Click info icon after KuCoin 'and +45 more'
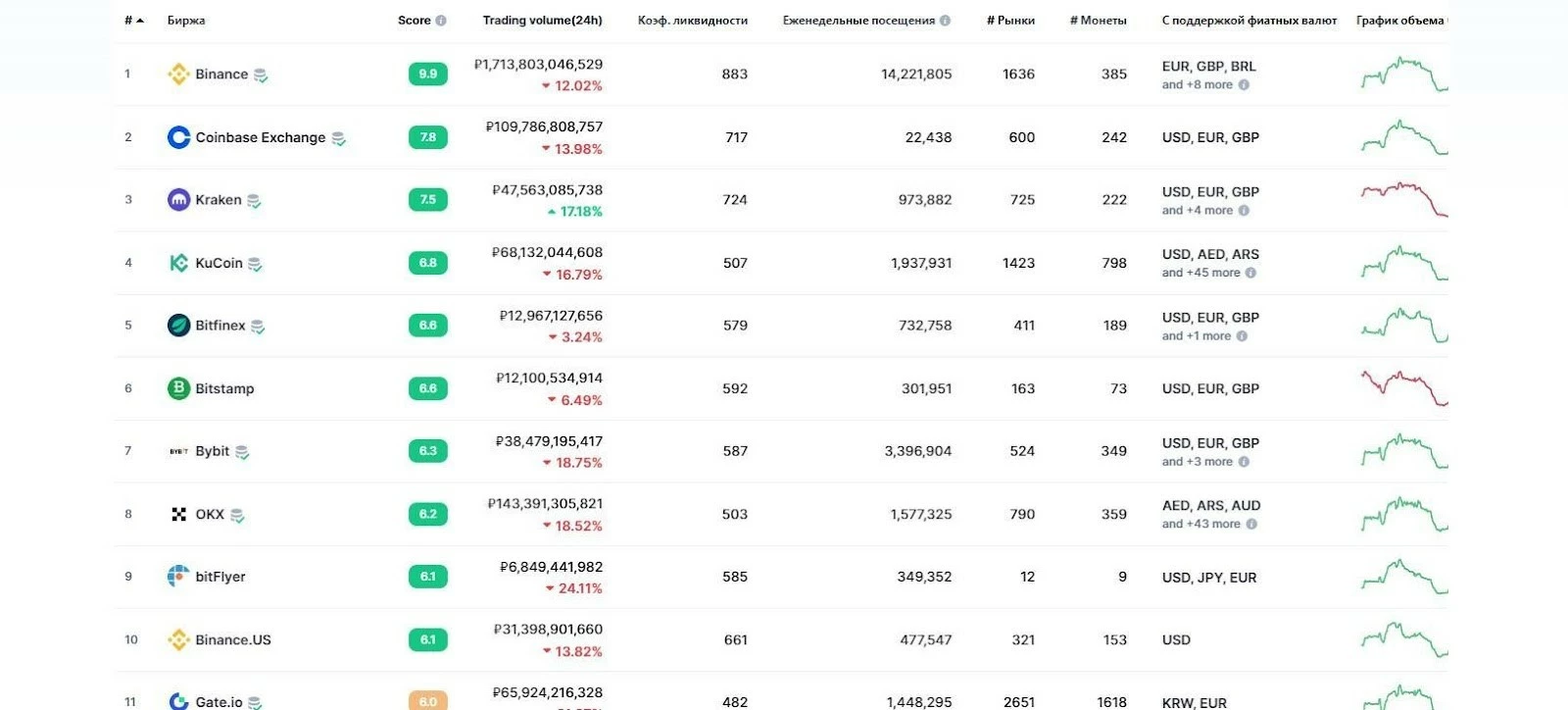Viewport: 1568px width, 710px height. pyautogui.click(x=1250, y=274)
